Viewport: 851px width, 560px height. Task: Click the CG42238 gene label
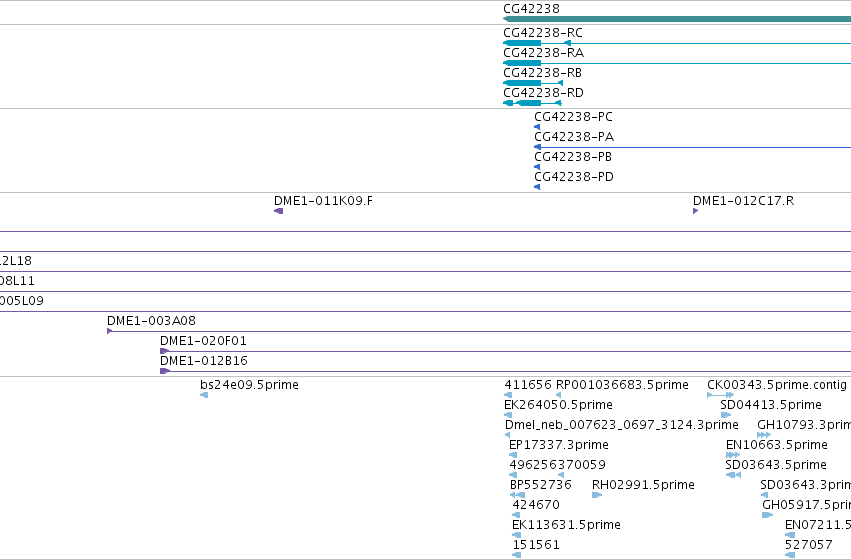pos(531,9)
